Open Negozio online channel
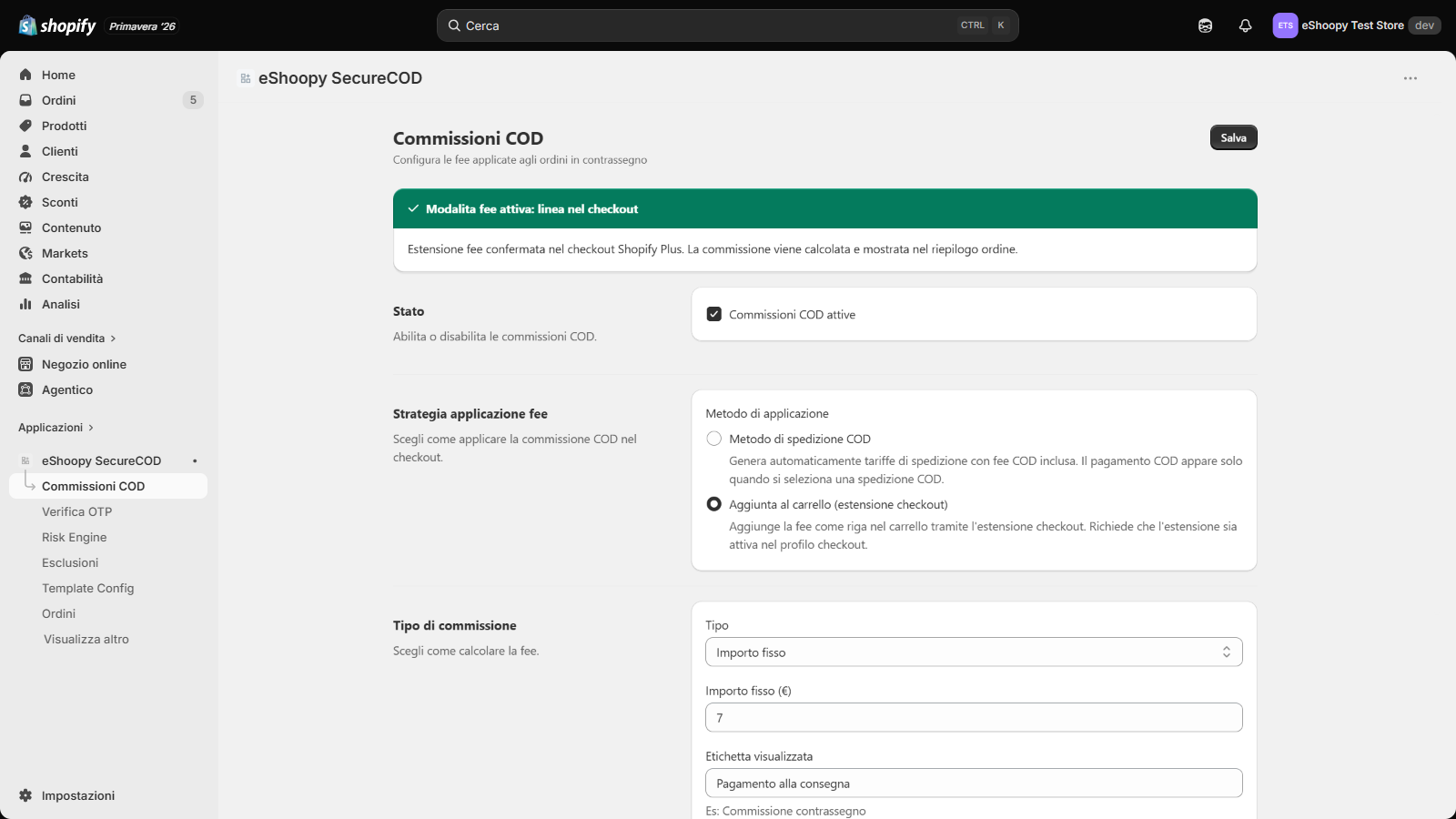Image resolution: width=1456 pixels, height=819 pixels. 84,364
